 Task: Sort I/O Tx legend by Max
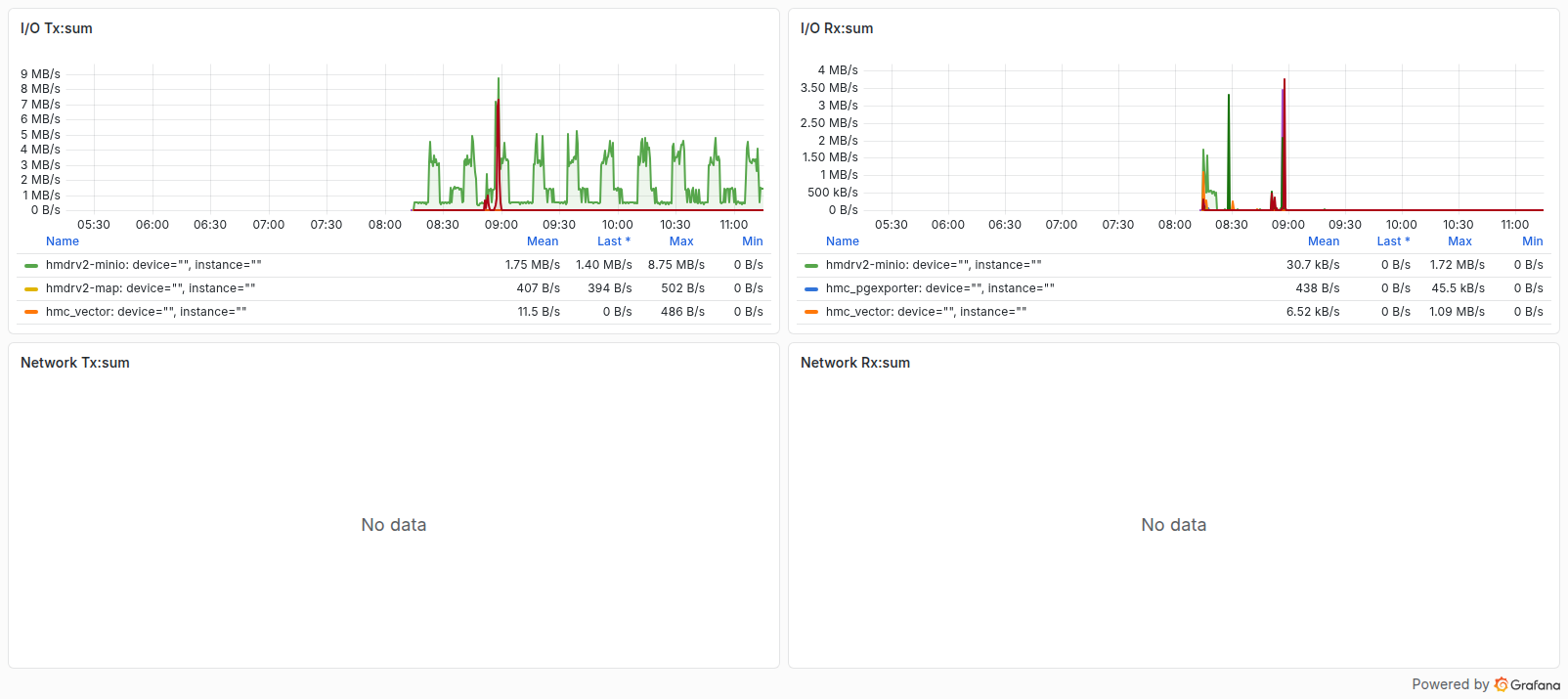[x=681, y=241]
